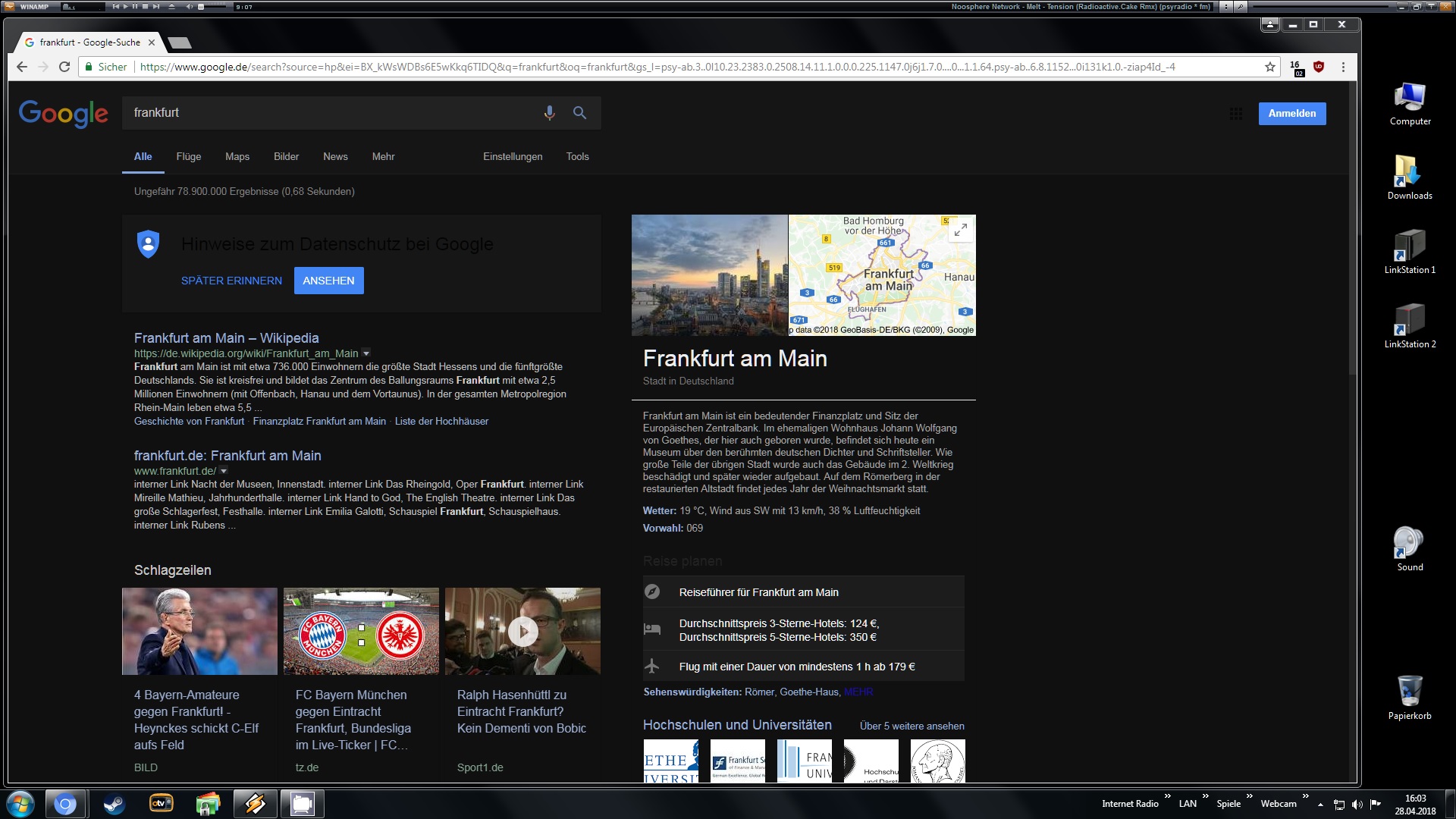The image size is (1456, 819).
Task: Open the Frankfurt skyline photo
Action: 710,275
